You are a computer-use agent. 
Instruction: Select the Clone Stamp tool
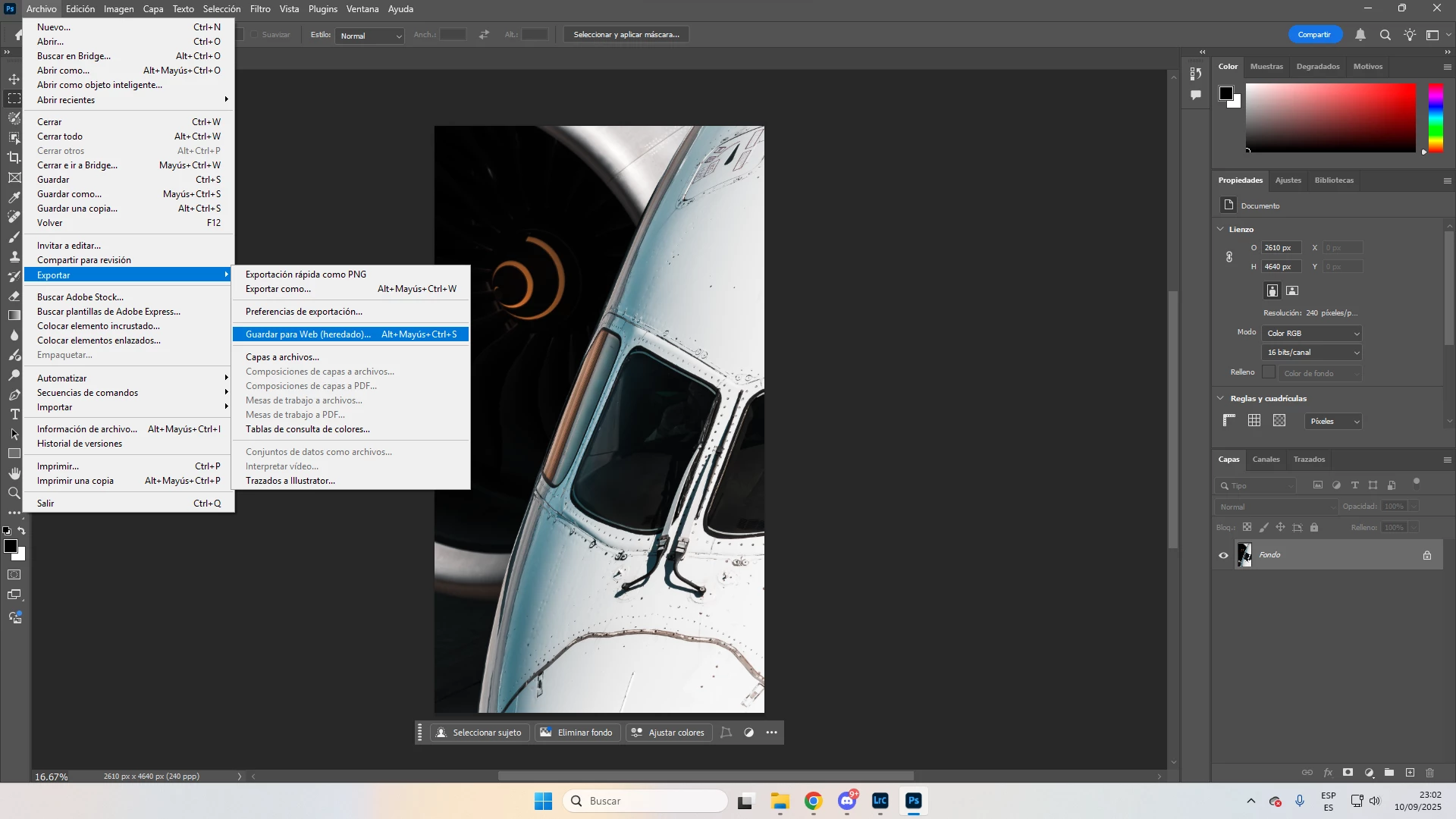click(14, 256)
